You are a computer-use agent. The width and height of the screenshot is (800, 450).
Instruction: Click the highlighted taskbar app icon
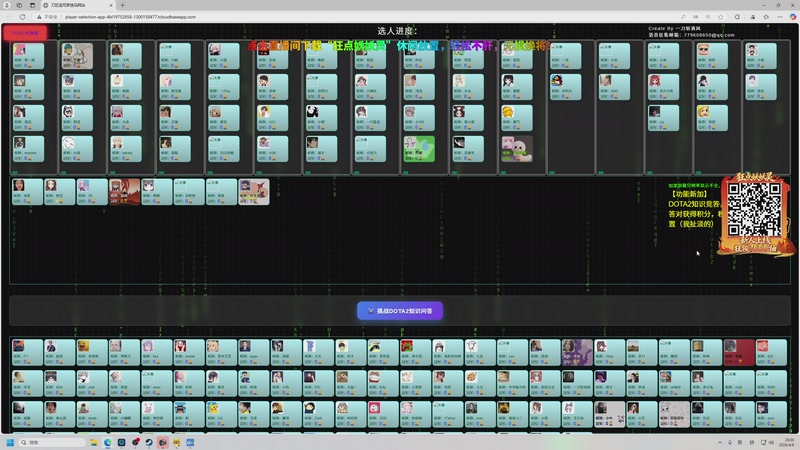[x=163, y=442]
